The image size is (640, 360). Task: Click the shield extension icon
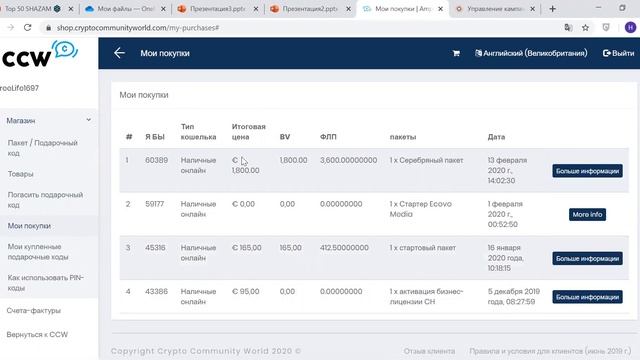point(606,27)
